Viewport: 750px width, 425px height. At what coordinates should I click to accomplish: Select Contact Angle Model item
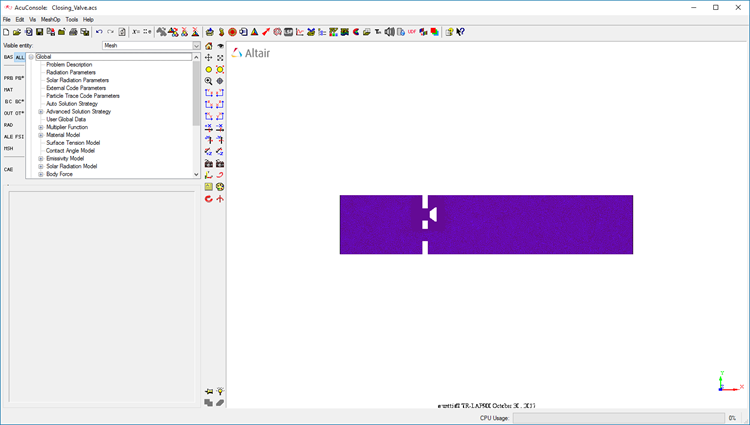tap(70, 151)
